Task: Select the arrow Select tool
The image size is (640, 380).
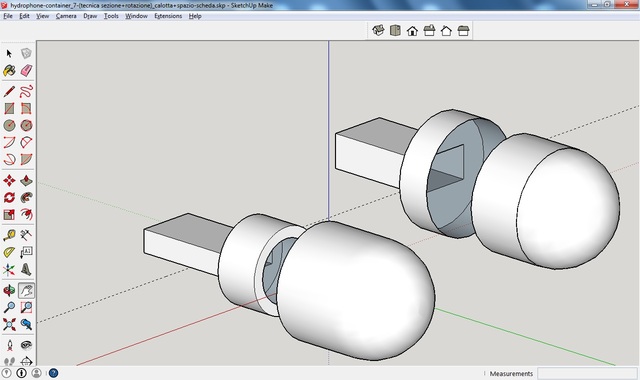Action: coord(9,53)
